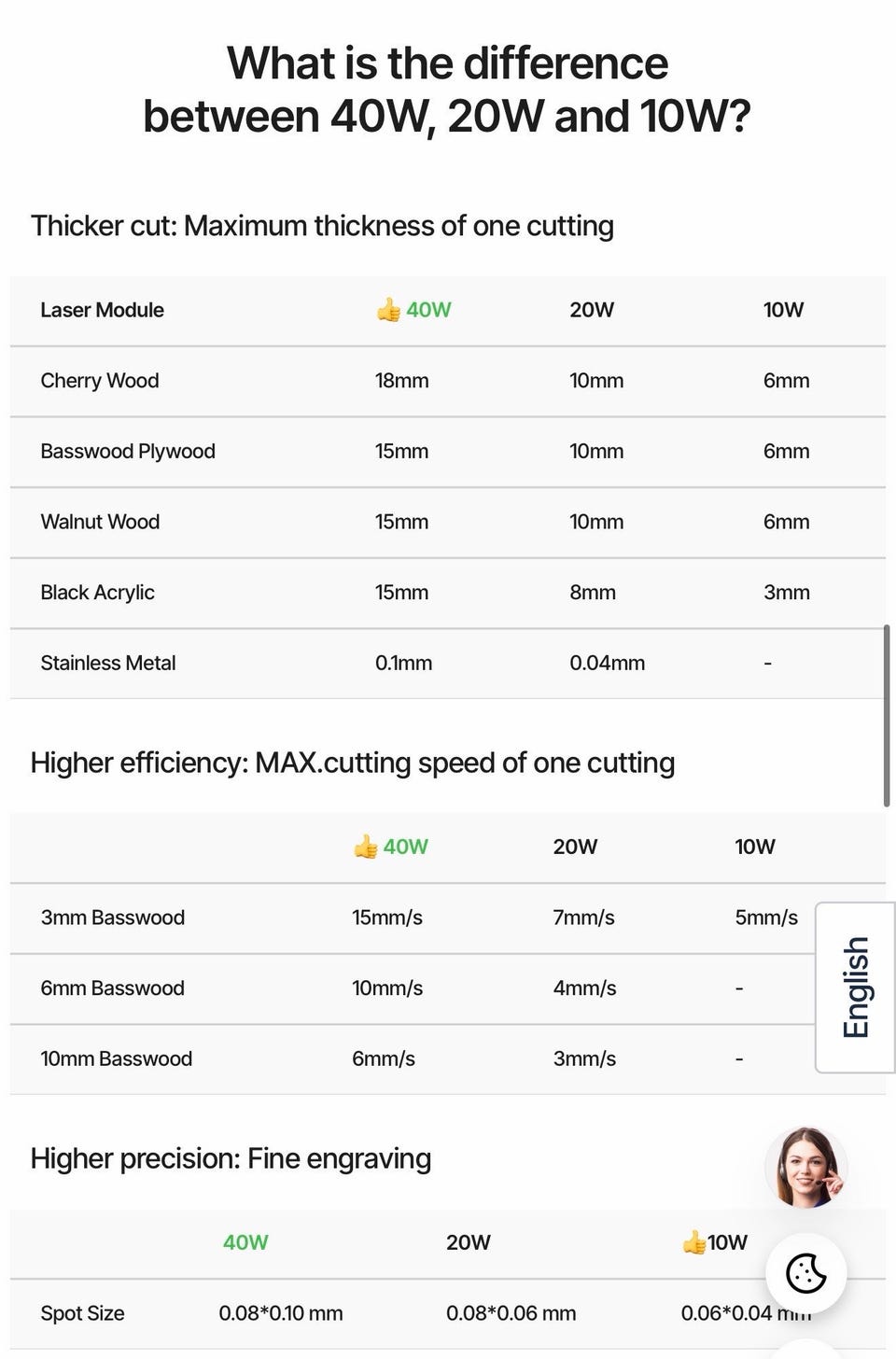This screenshot has width=896, height=1359.
Task: Select the Spot Size row label
Action: click(82, 1313)
